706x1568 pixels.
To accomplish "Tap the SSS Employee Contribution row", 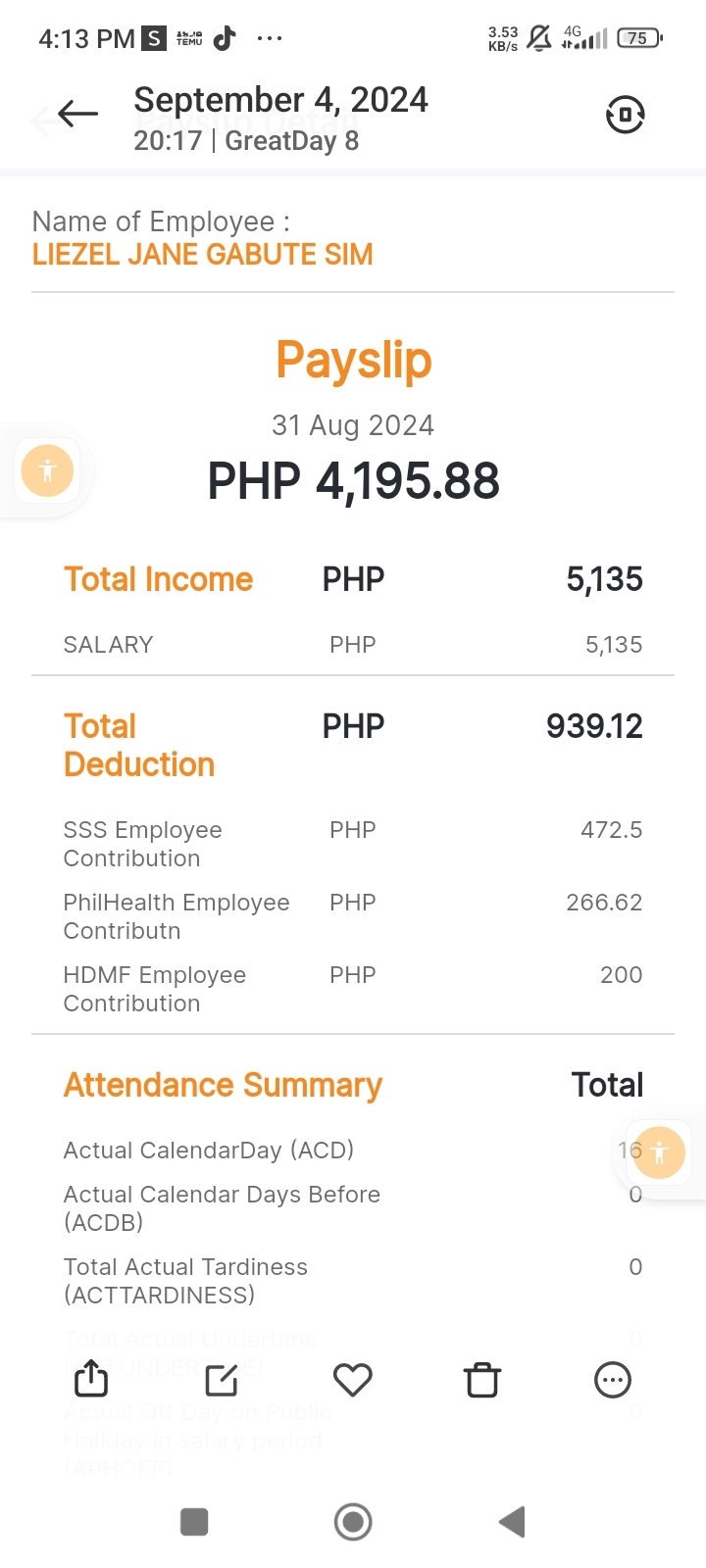I will [x=142, y=844].
